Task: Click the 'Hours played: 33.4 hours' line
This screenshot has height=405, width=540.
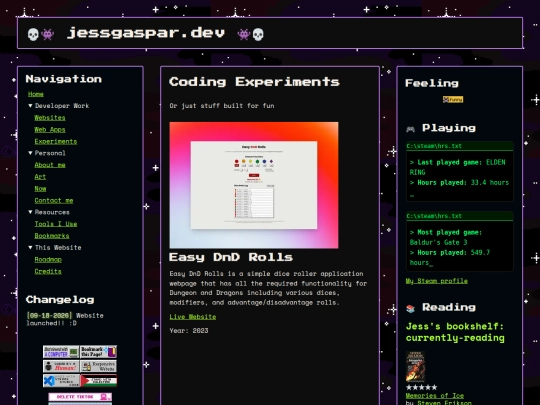Action: (x=459, y=183)
